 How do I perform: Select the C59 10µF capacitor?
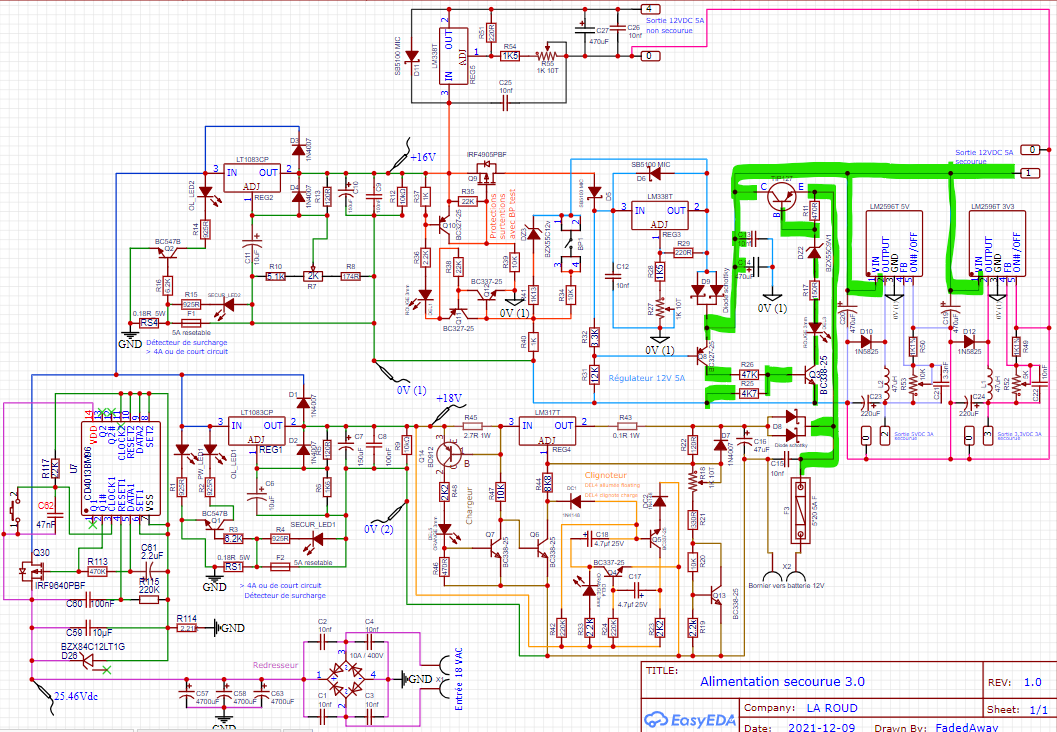point(88,627)
